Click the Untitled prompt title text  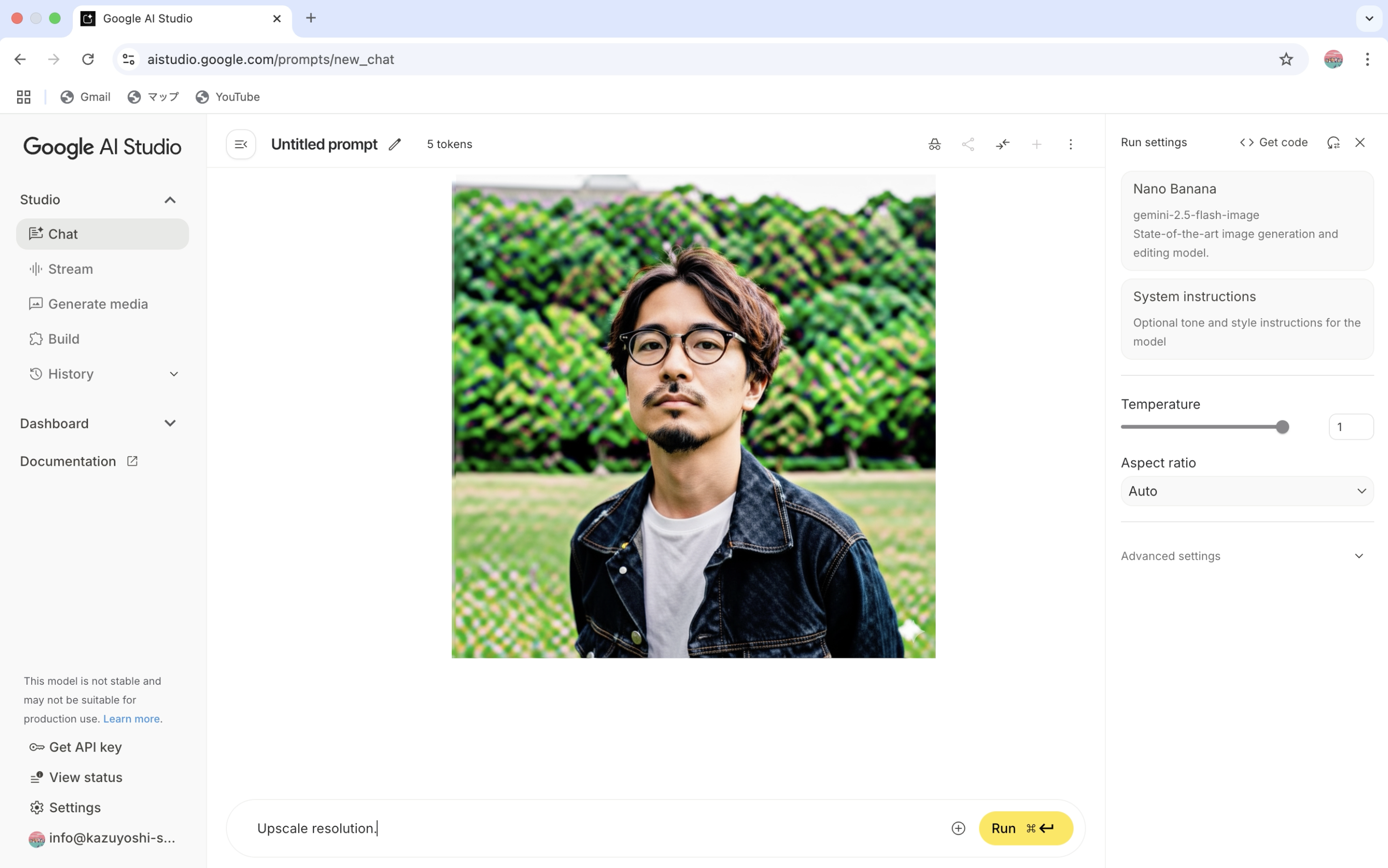325,144
